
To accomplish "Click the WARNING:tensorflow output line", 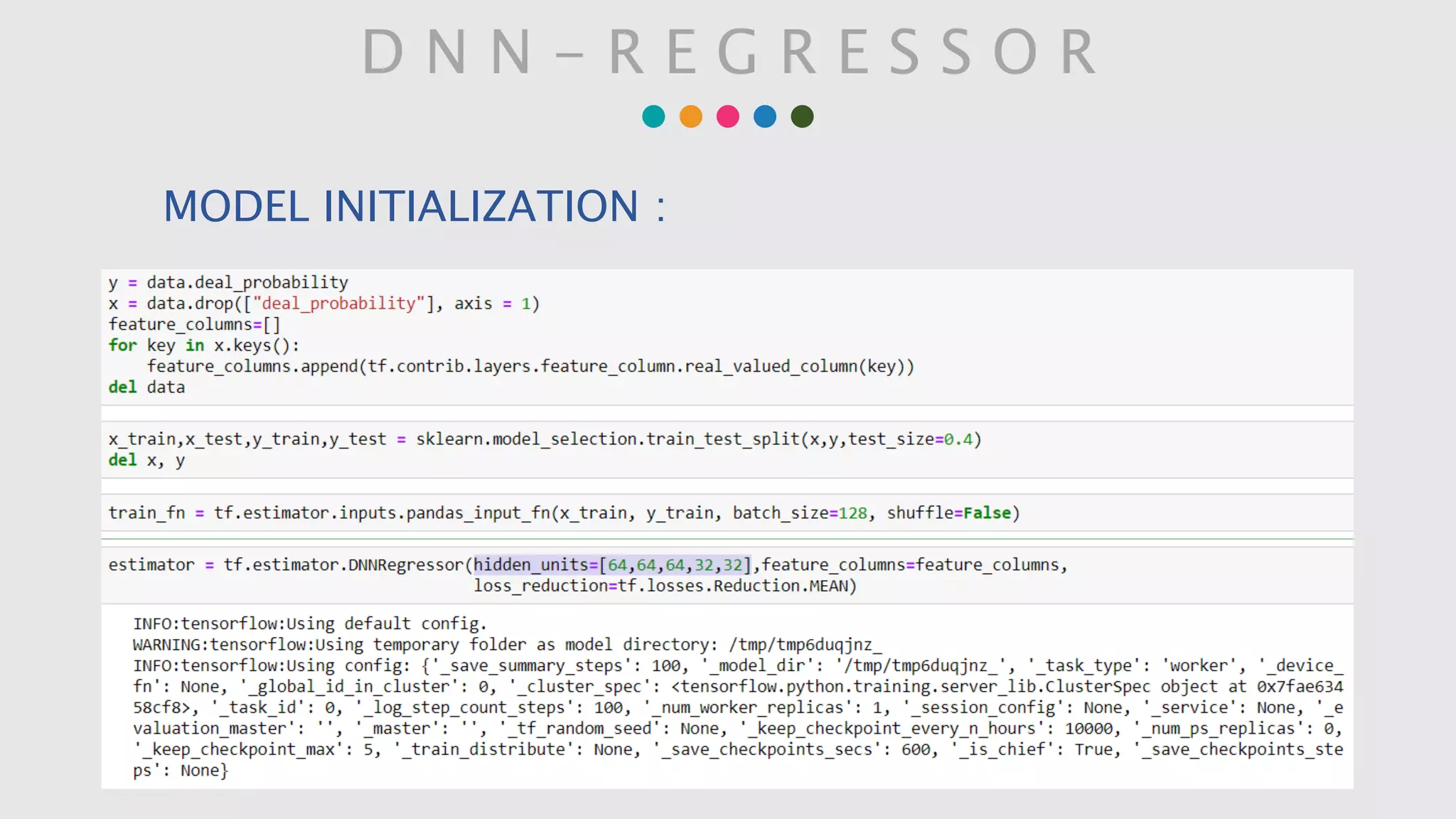I will tap(506, 645).
